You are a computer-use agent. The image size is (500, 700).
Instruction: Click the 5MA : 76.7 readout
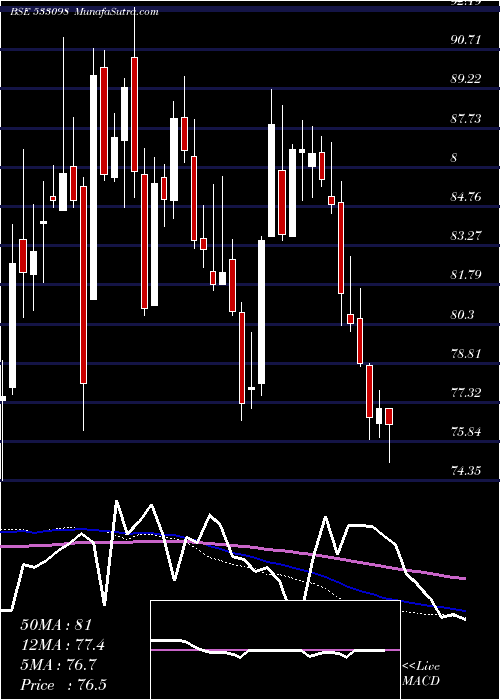[58, 665]
